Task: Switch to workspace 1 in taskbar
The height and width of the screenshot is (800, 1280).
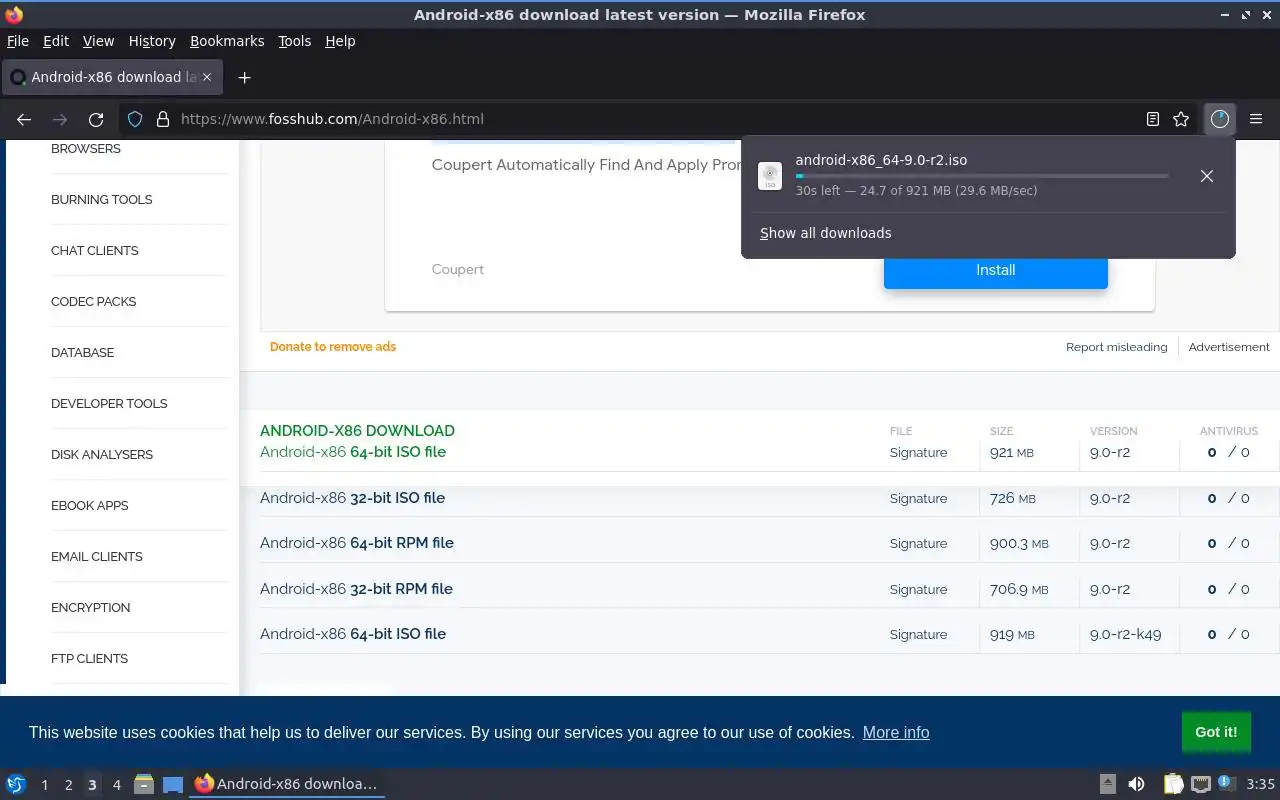Action: point(44,785)
